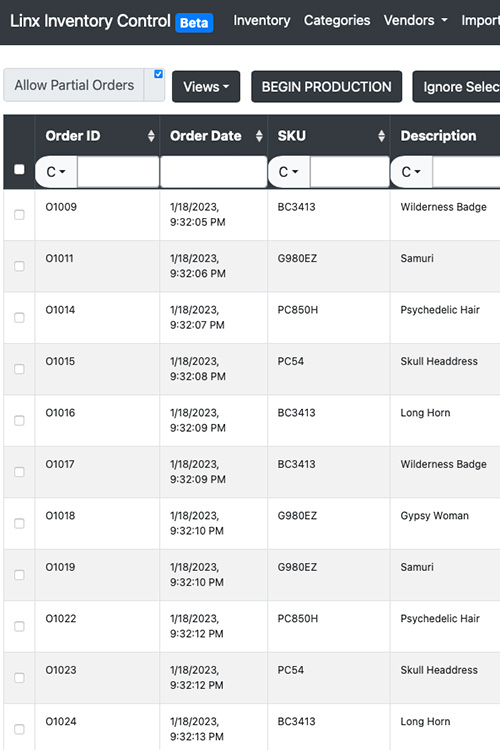
Task: Open SKU filter type dropdown
Action: click(x=289, y=172)
